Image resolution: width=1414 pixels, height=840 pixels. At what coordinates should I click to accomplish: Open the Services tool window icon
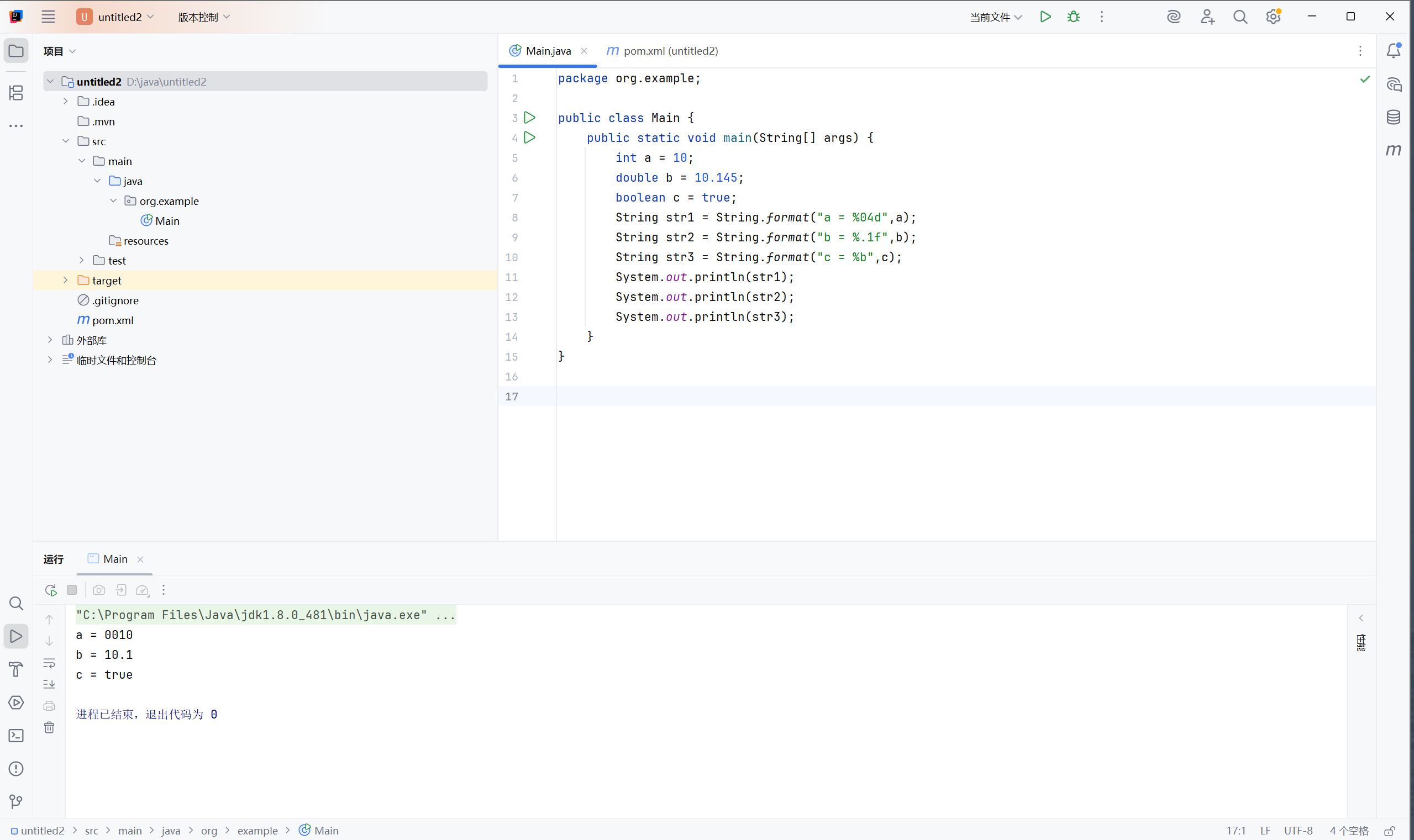coord(16,702)
